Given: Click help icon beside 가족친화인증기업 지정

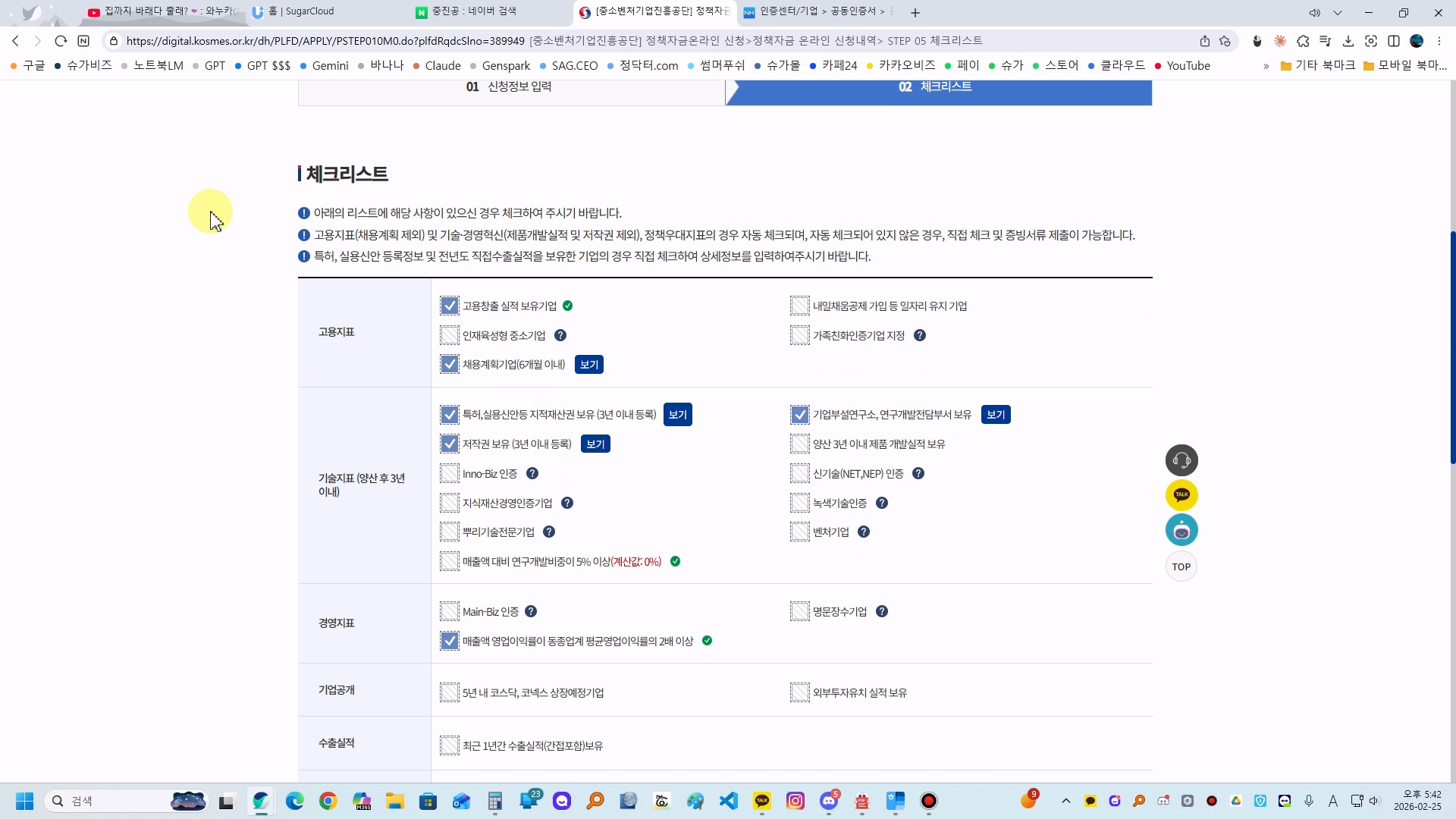Looking at the screenshot, I should click(920, 335).
